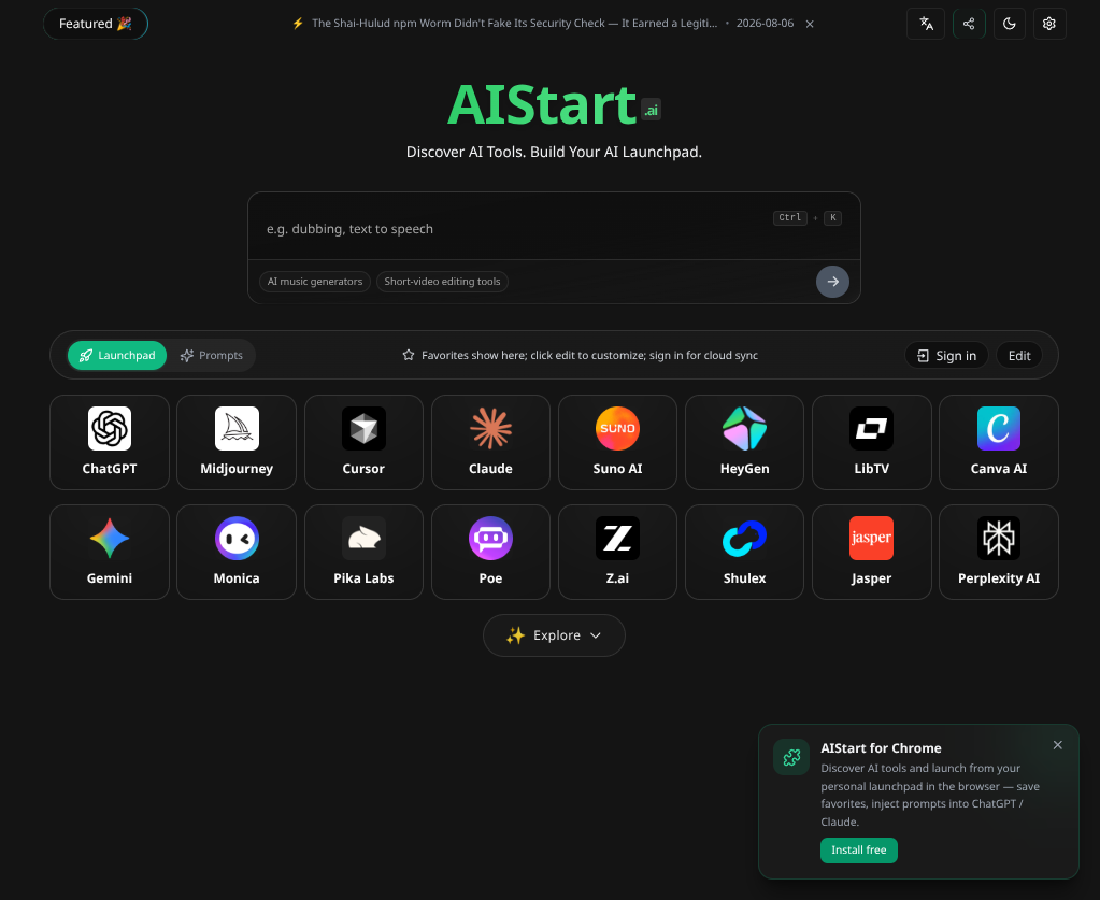
Task: Open the Claude tile
Action: coord(490,442)
